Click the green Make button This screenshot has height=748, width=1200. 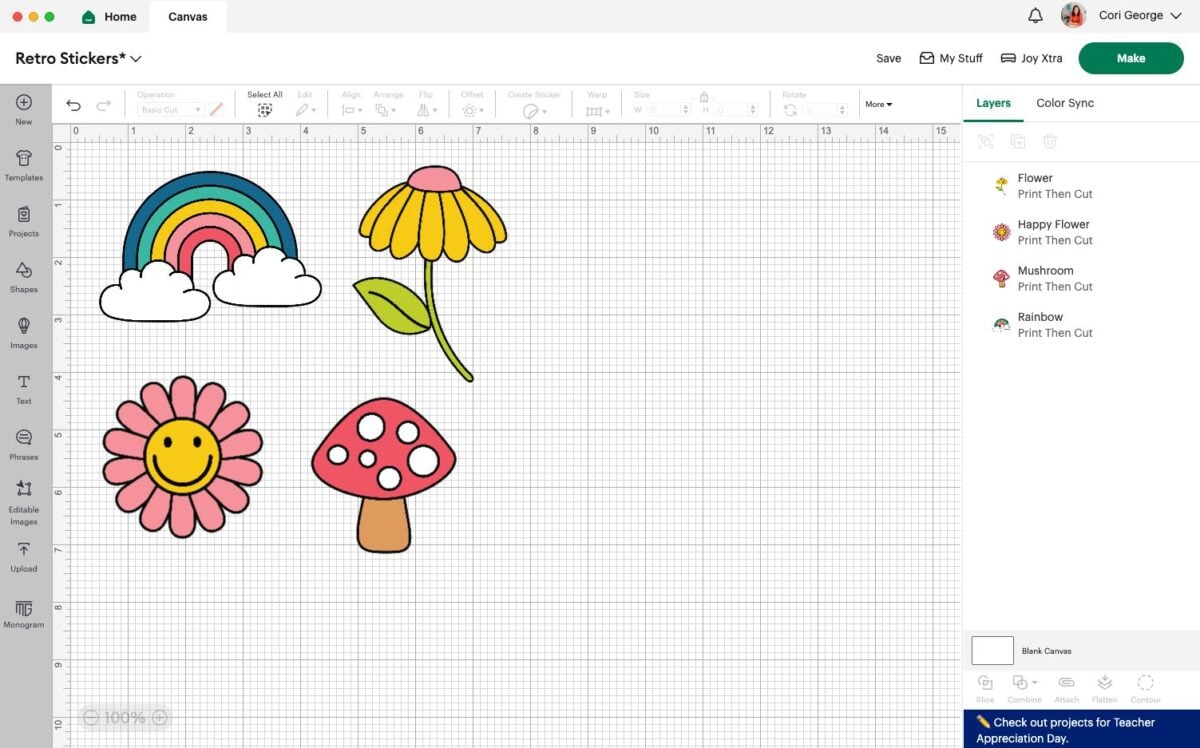1131,58
